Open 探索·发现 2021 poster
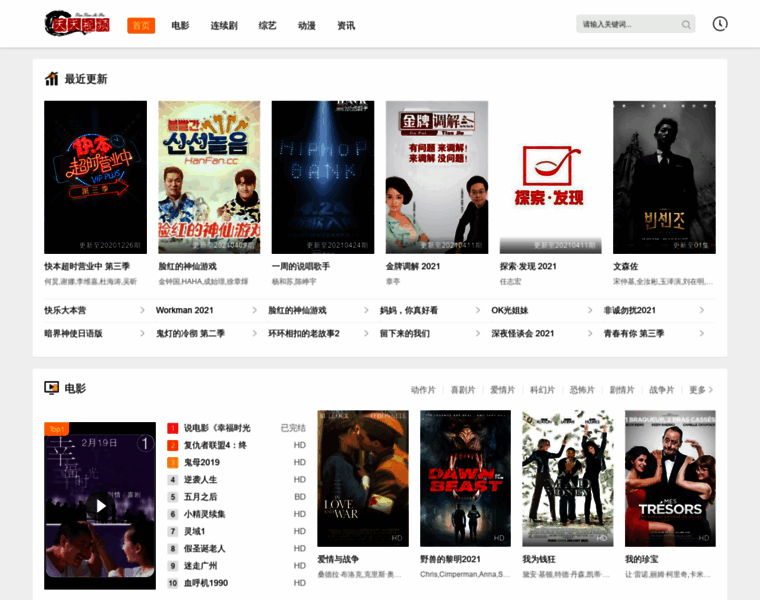Screen dimensions: 760x600 (x=551, y=177)
